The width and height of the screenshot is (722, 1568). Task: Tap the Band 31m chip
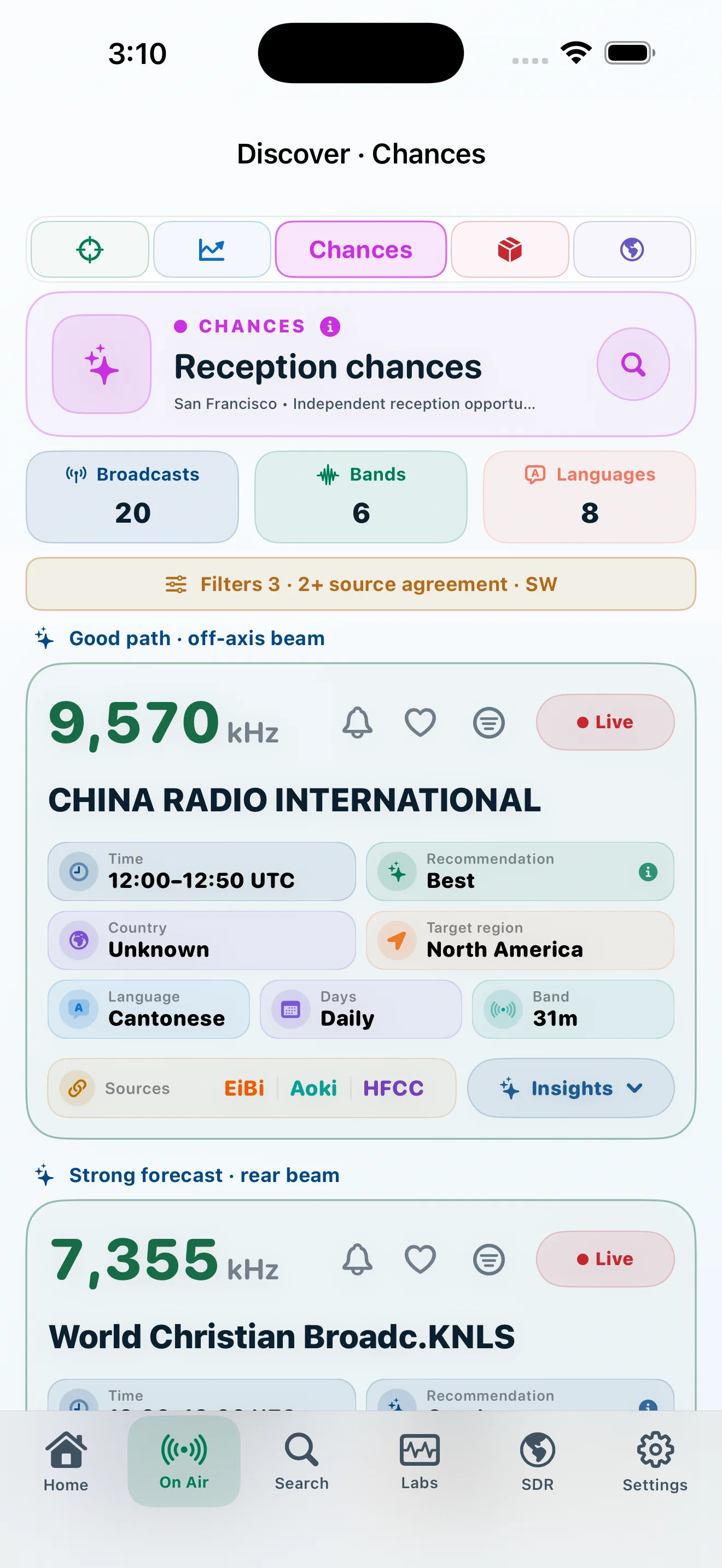(x=573, y=1009)
